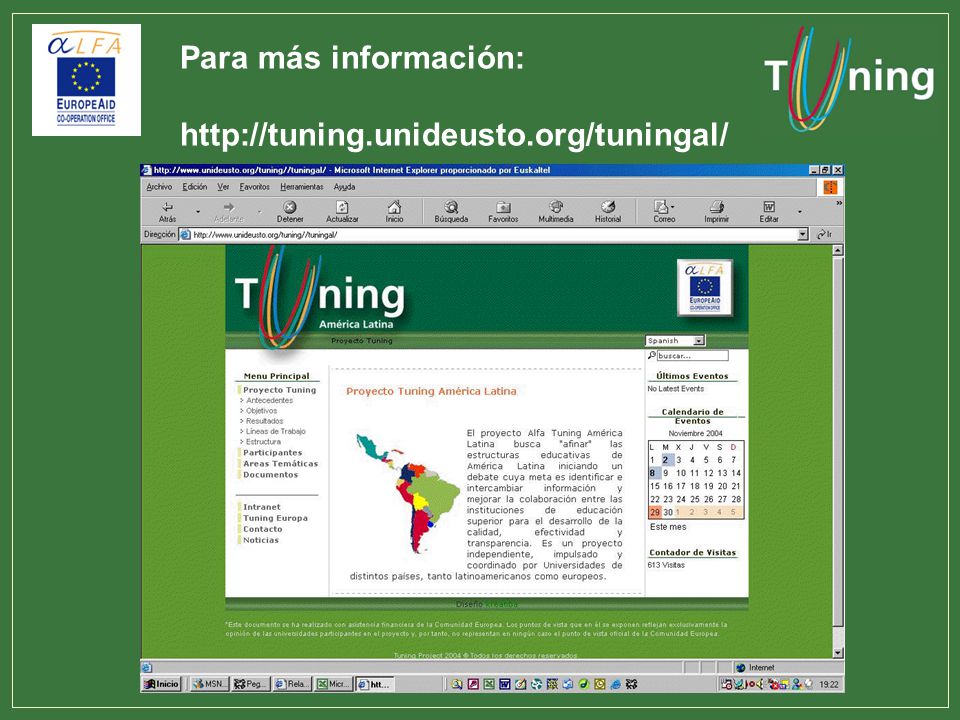Image resolution: width=960 pixels, height=720 pixels.
Task: Open the Líneas de Trabajo link
Action: point(276,432)
